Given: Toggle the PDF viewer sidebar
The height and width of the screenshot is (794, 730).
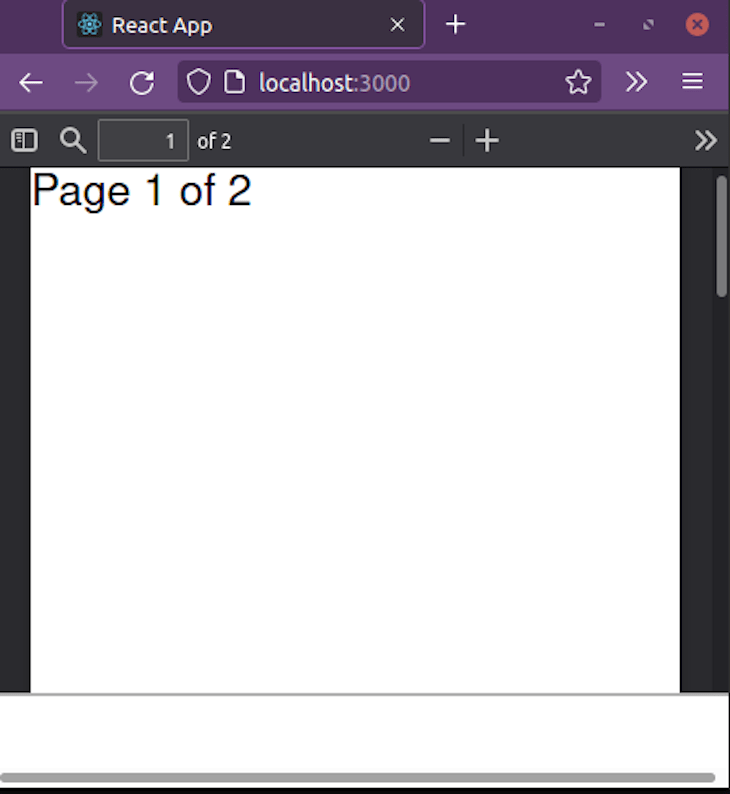Looking at the screenshot, I should pos(24,140).
